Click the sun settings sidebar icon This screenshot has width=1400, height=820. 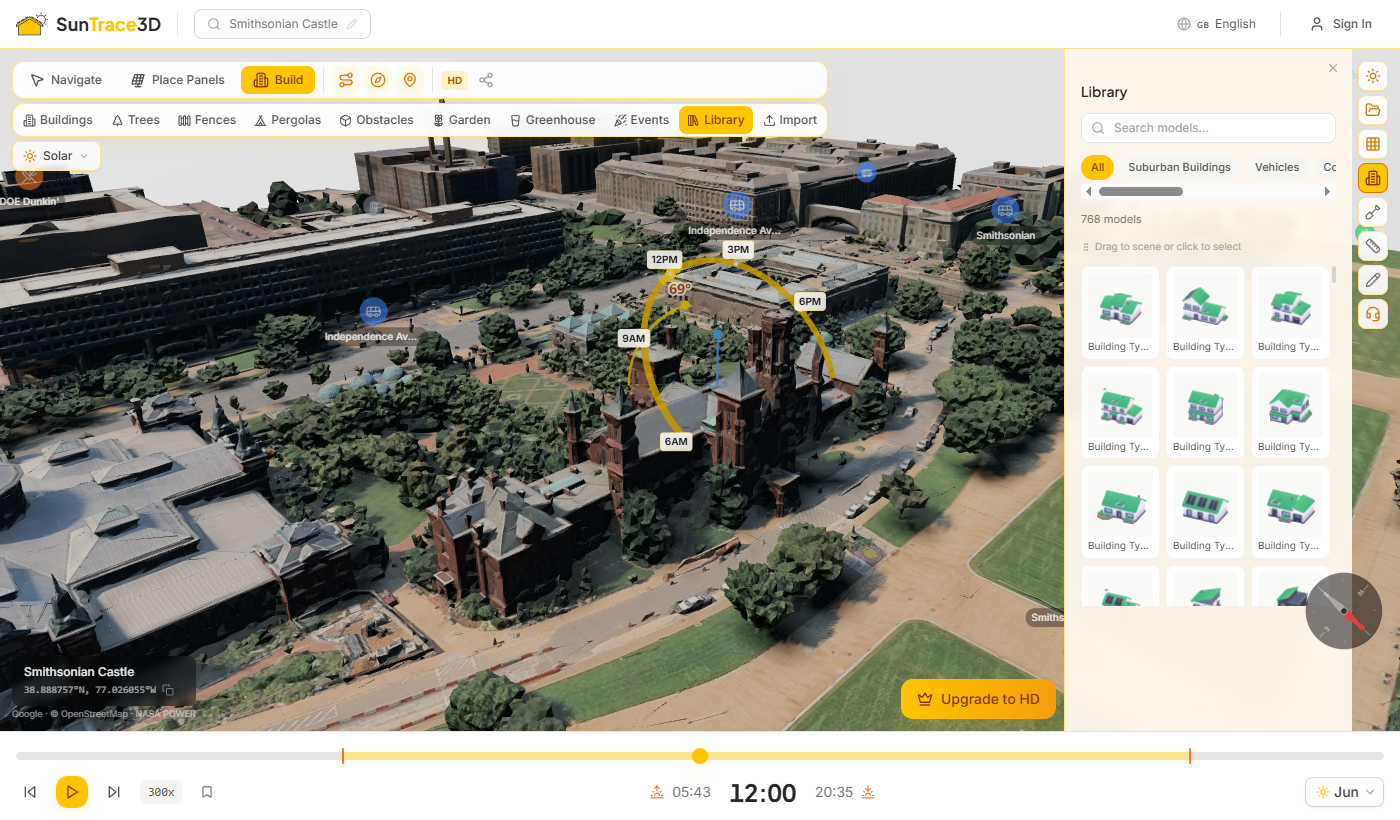coord(1373,76)
